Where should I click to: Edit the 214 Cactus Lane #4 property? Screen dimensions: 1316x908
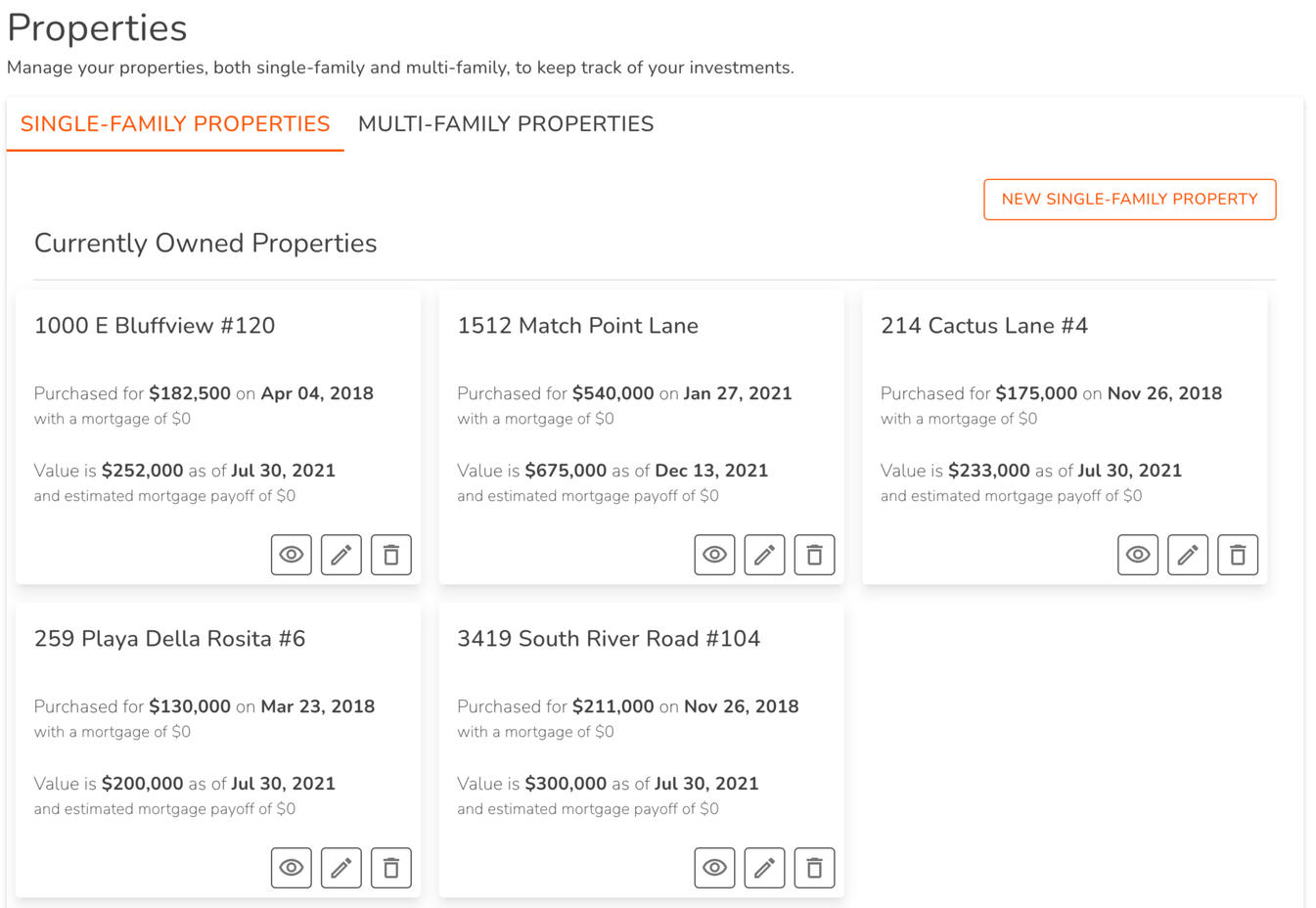tap(1188, 555)
